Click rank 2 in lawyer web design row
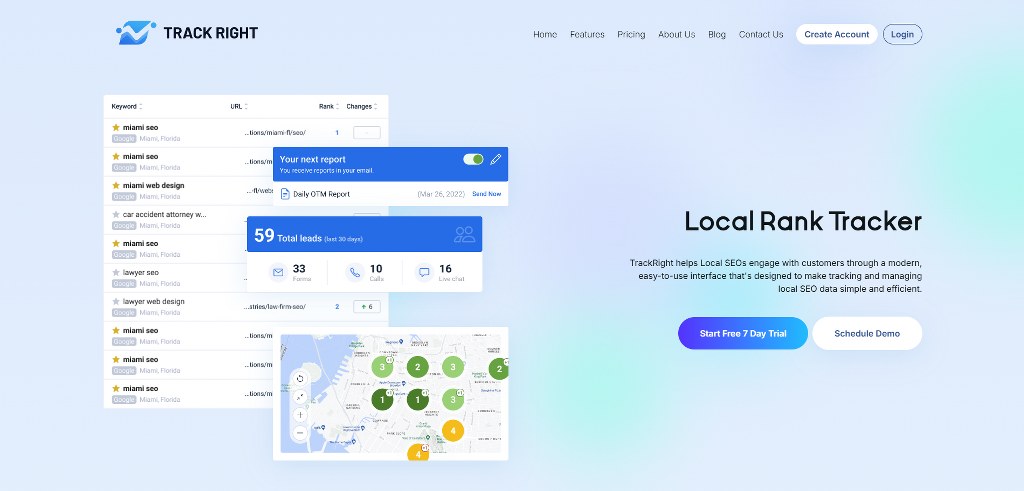This screenshot has width=1024, height=491. click(x=337, y=307)
